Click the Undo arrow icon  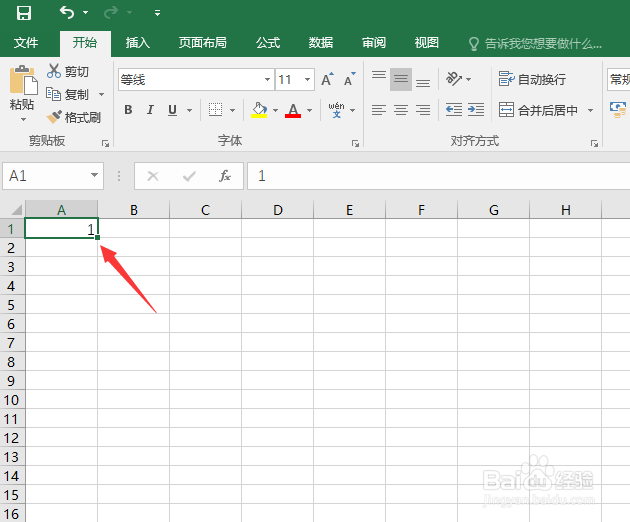coord(67,12)
